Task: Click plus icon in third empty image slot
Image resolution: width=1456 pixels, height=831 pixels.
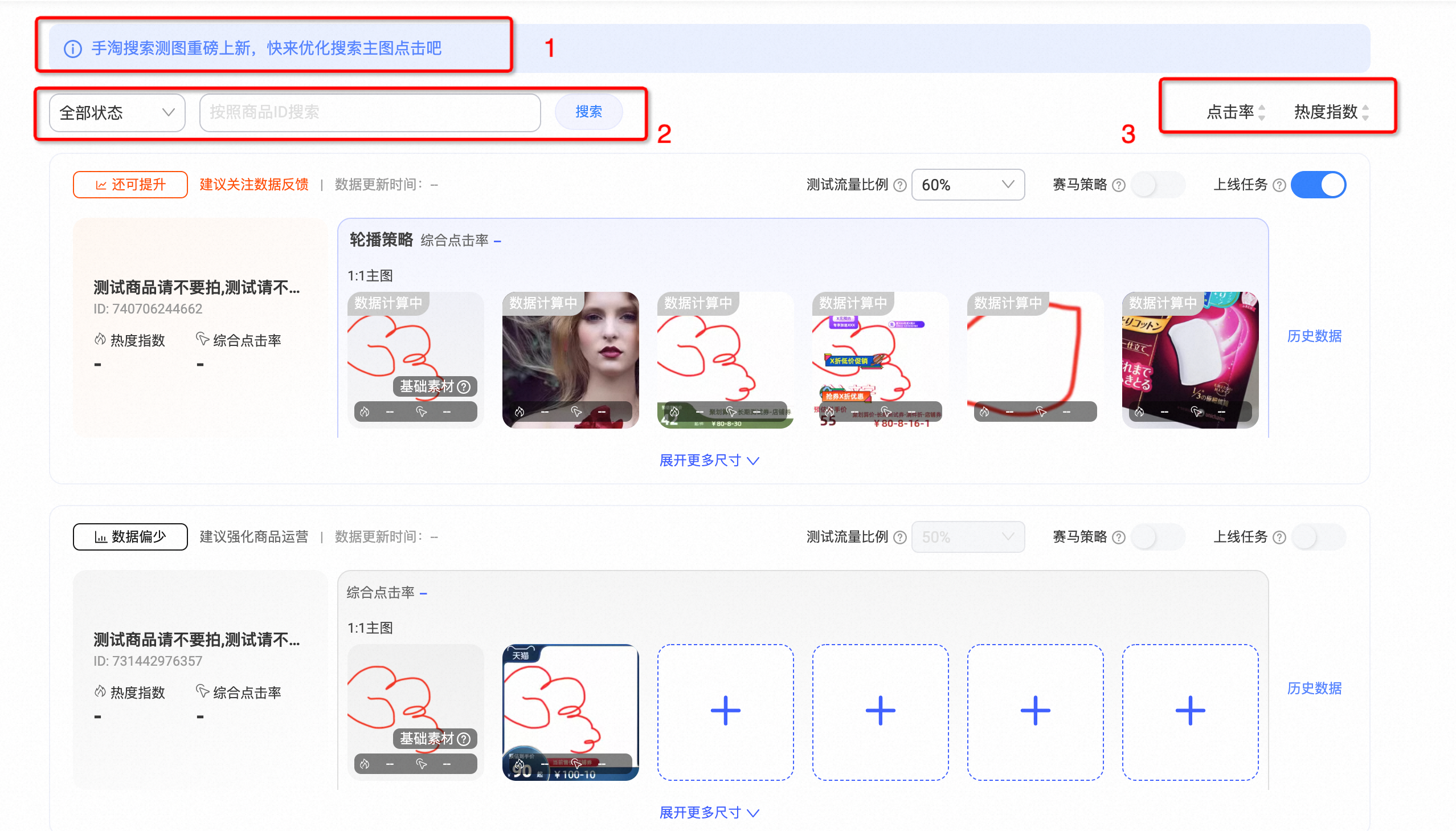Action: tap(1035, 711)
